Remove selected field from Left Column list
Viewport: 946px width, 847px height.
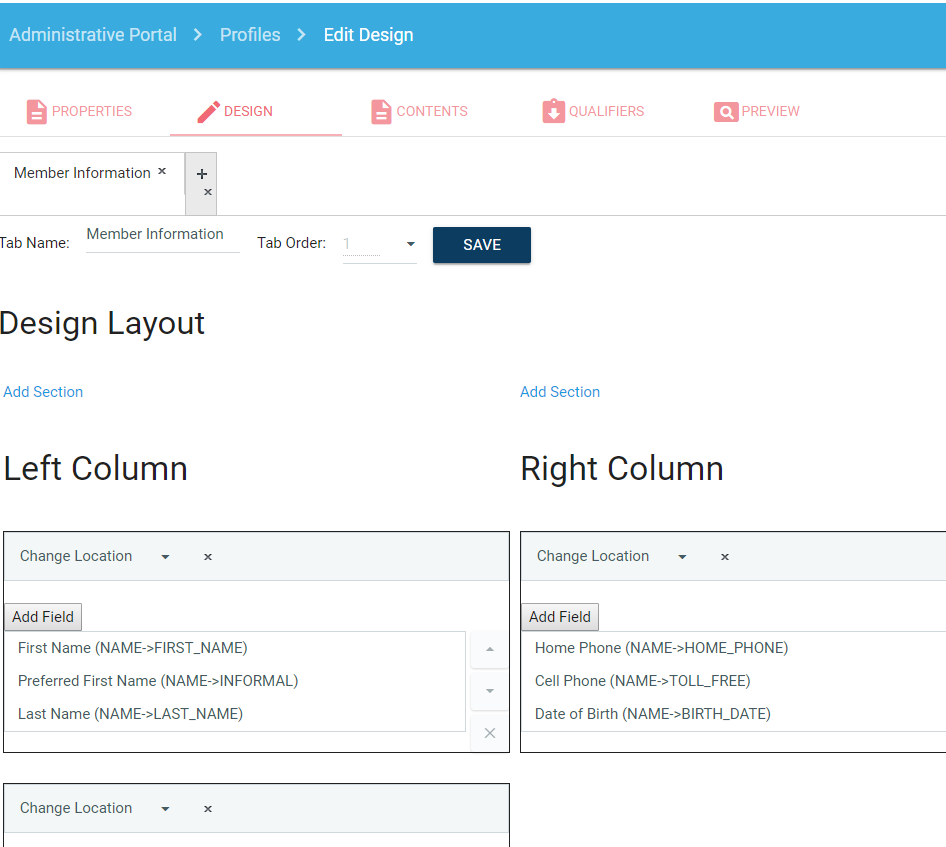[489, 733]
